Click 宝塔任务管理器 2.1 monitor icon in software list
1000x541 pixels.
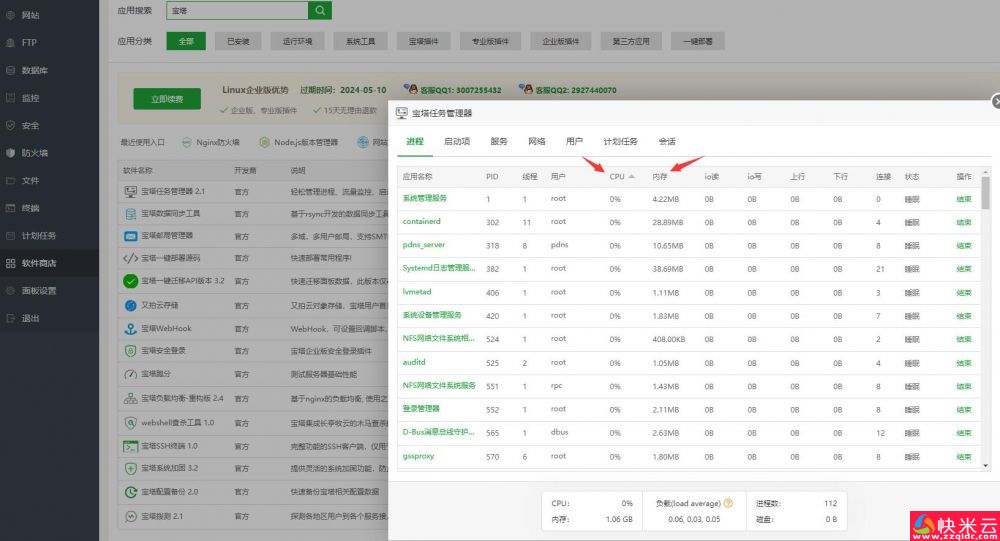coord(131,191)
